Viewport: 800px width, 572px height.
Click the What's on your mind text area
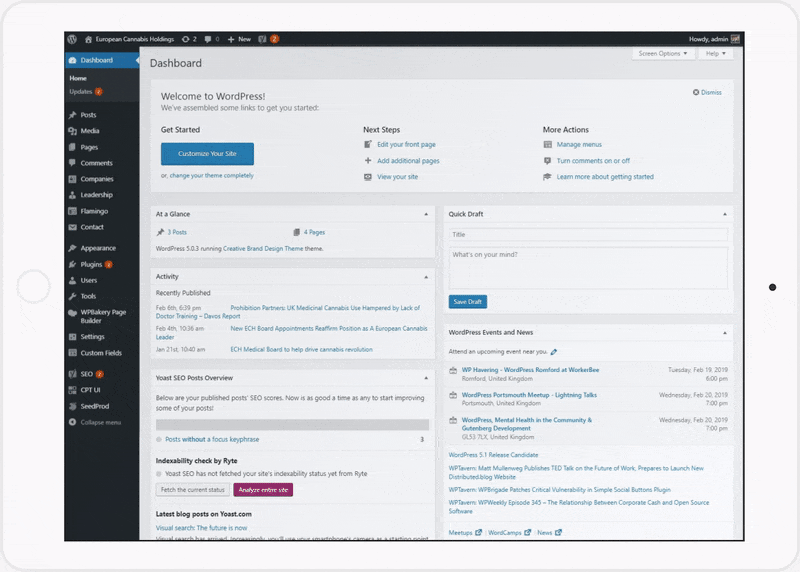point(588,268)
